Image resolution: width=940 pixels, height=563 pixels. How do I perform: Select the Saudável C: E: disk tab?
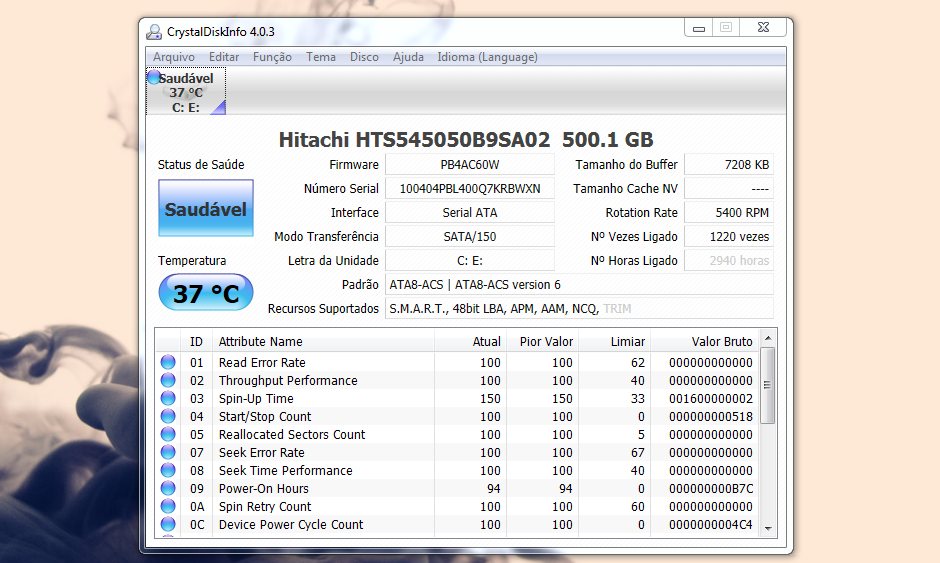[x=186, y=92]
